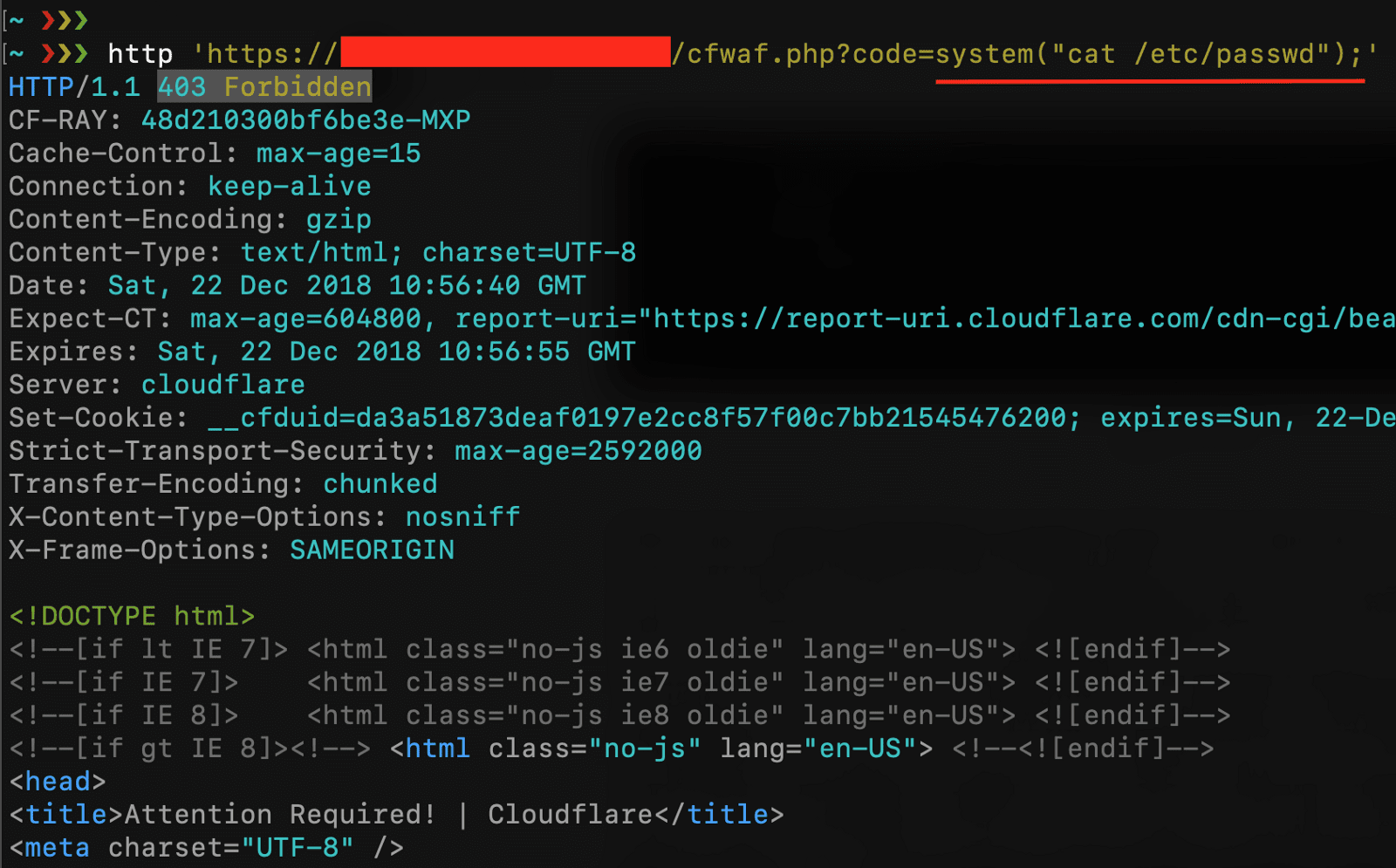The width and height of the screenshot is (1396, 868).
Task: Click the http command word
Action: point(140,54)
